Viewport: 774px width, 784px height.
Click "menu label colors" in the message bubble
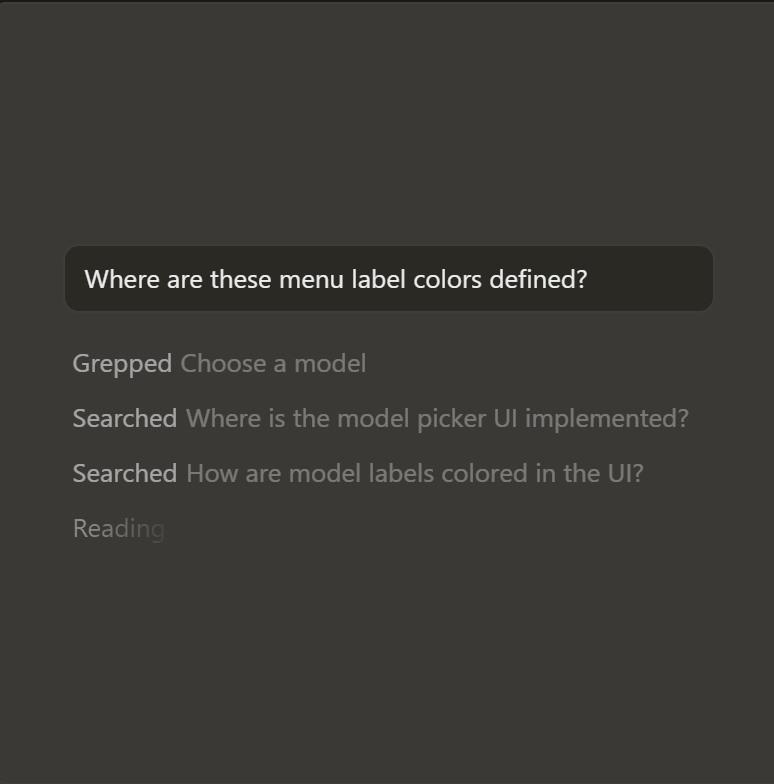[x=380, y=279]
